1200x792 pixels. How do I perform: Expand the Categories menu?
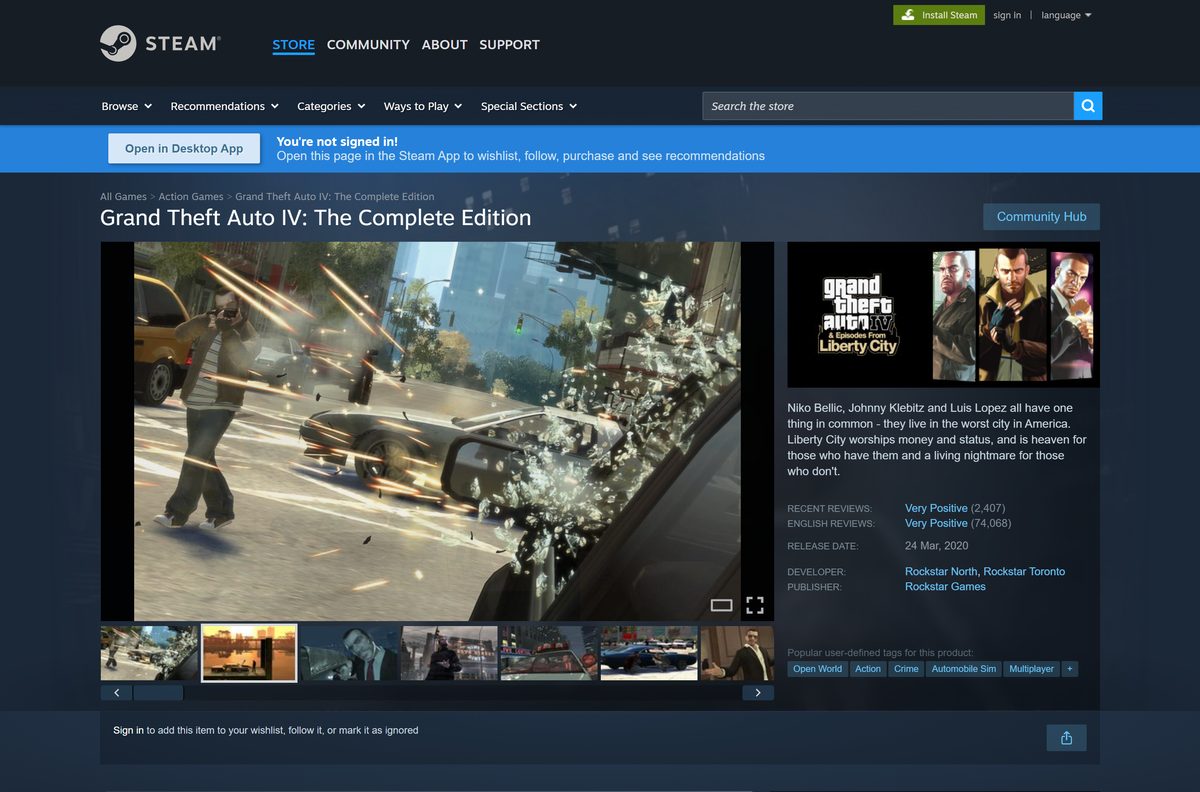point(331,106)
